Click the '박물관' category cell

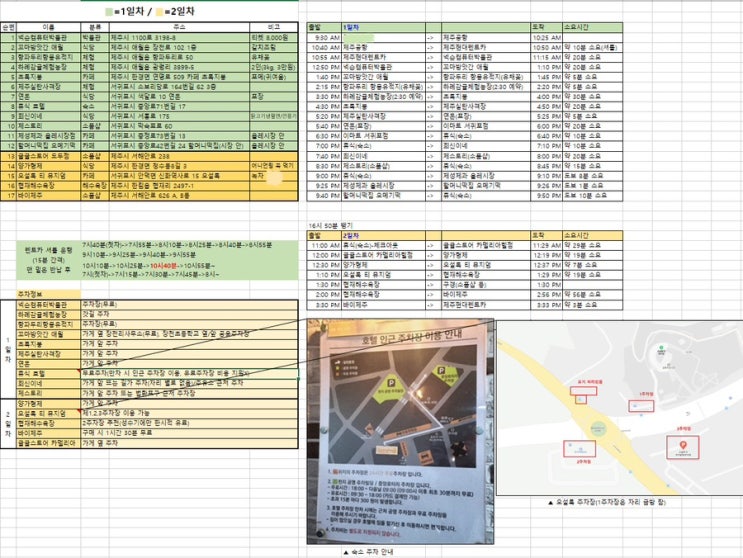(95, 37)
